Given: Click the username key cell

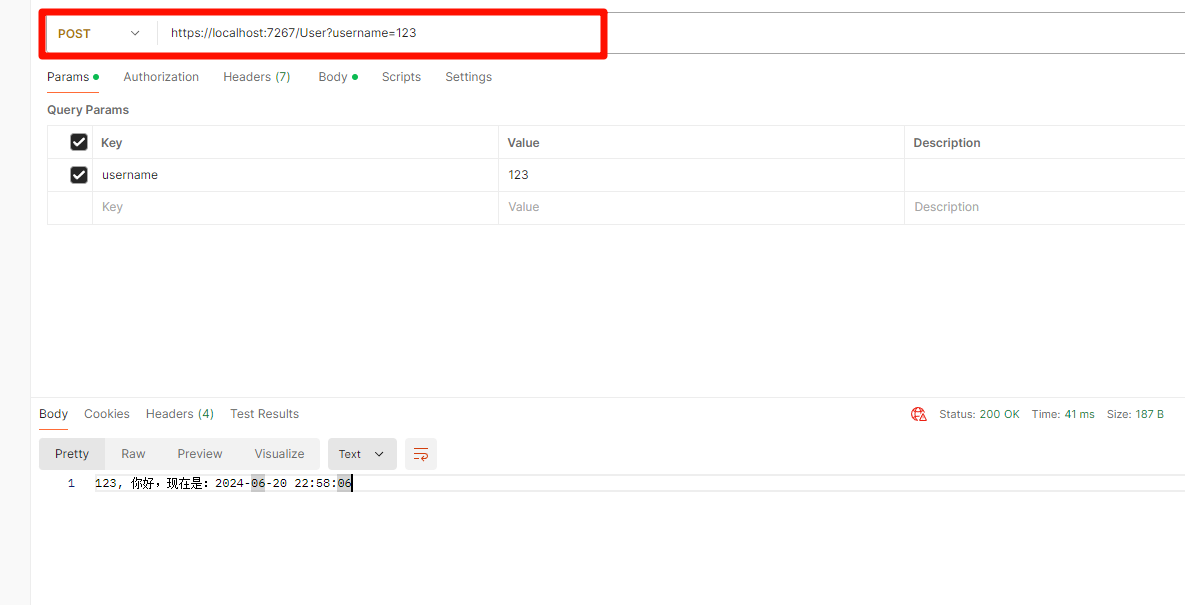Looking at the screenshot, I should point(295,175).
